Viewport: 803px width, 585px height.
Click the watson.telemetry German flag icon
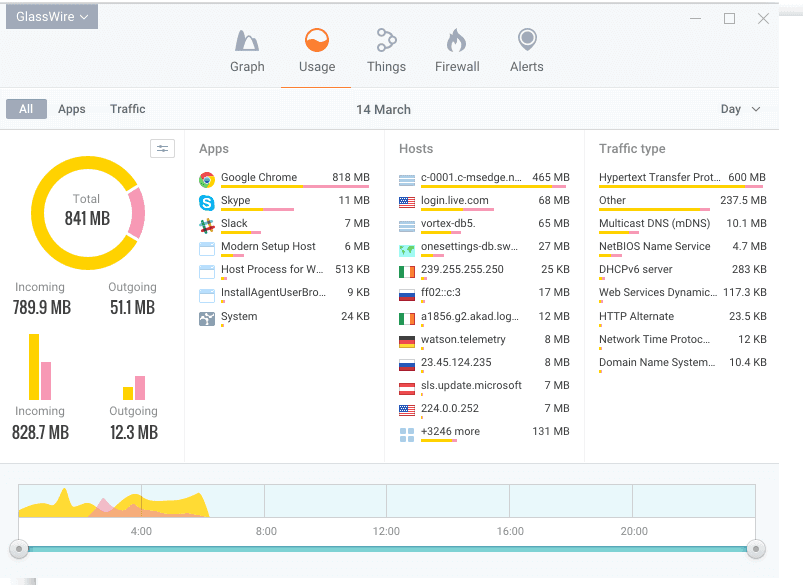coord(407,341)
